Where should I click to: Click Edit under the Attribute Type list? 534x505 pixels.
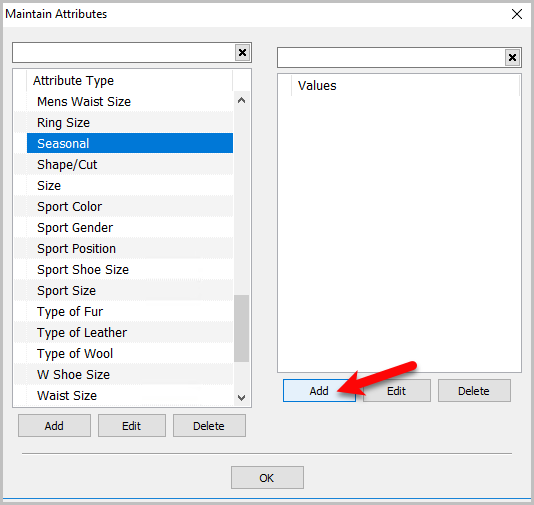(132, 426)
